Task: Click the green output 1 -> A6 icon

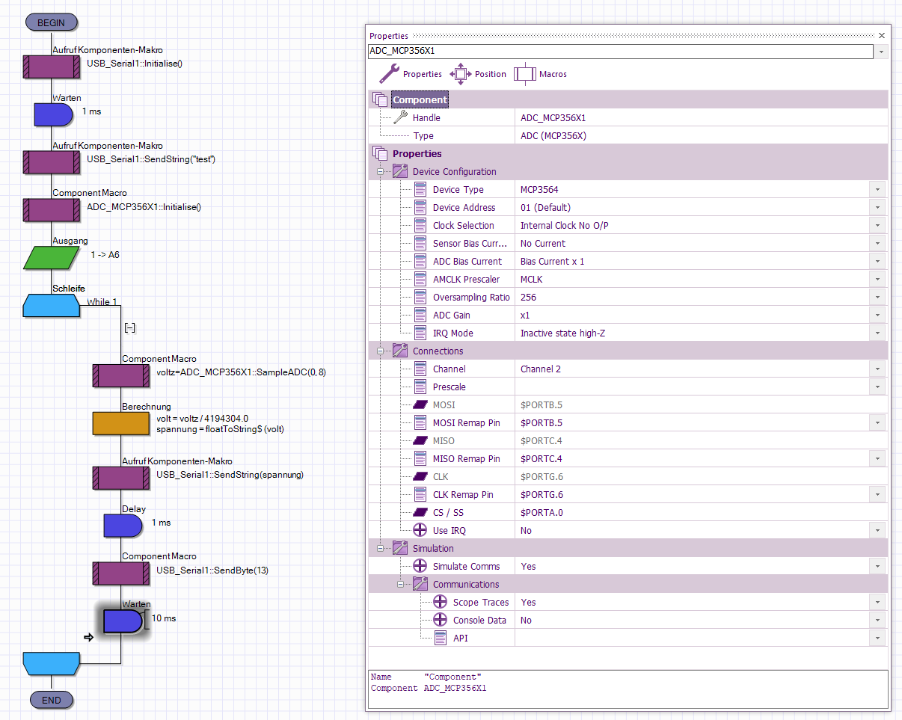Action: 51,257
